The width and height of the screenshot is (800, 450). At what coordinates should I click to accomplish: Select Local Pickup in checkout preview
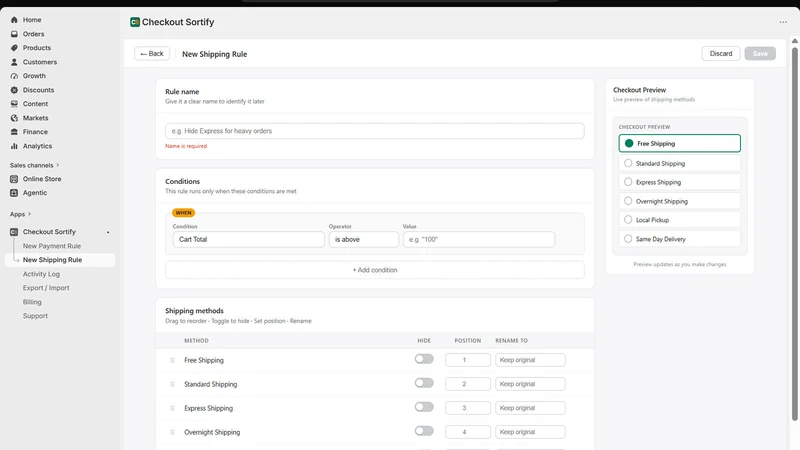tap(680, 220)
